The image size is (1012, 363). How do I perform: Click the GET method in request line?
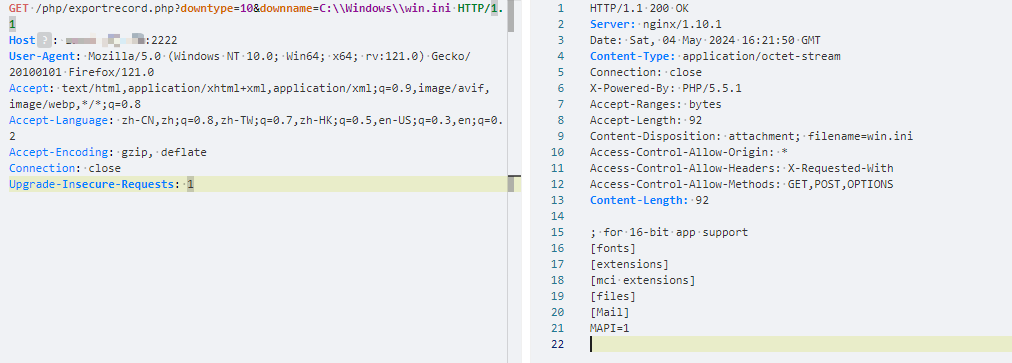19,8
